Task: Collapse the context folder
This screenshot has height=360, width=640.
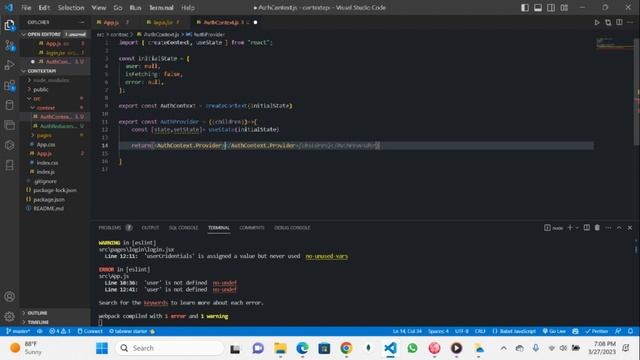Action: 45,108
